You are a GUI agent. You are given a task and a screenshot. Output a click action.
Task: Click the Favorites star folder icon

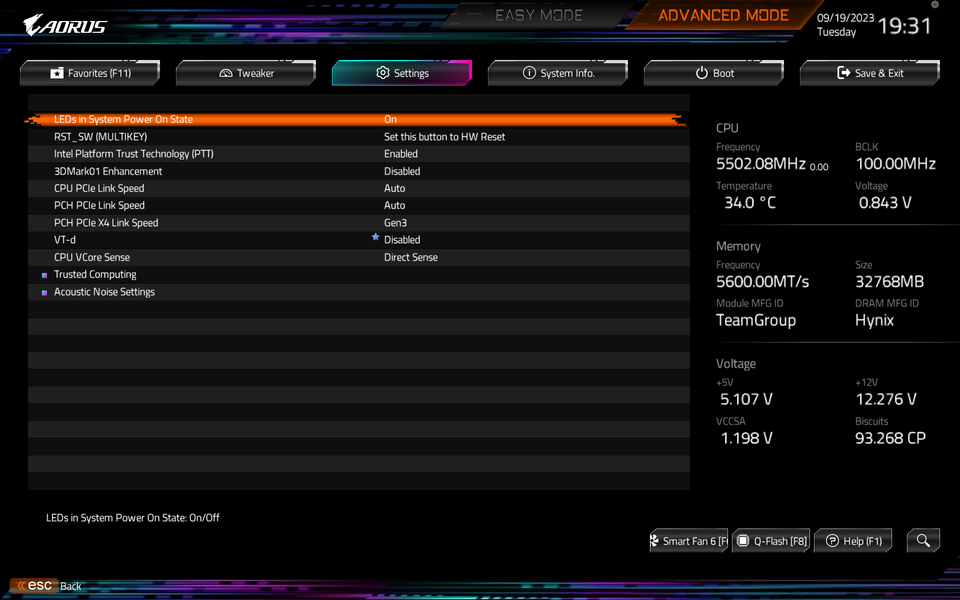(x=57, y=73)
